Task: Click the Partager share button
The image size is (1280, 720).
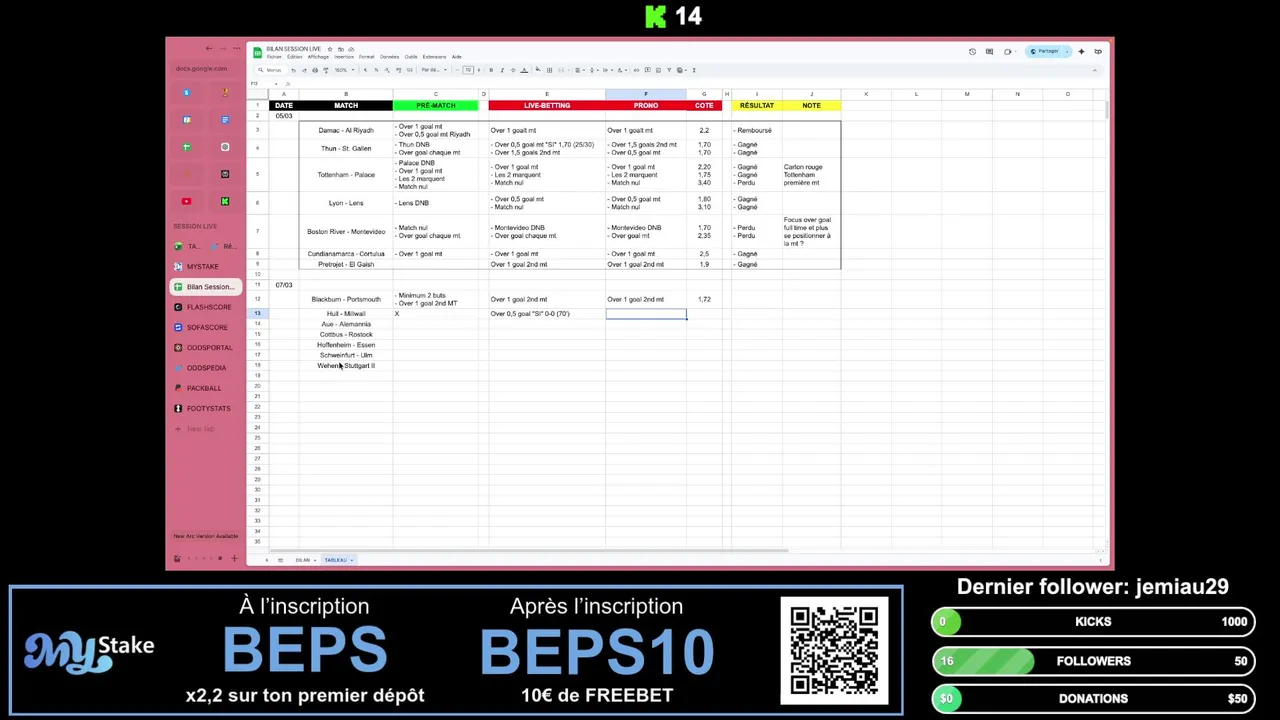Action: click(1045, 52)
